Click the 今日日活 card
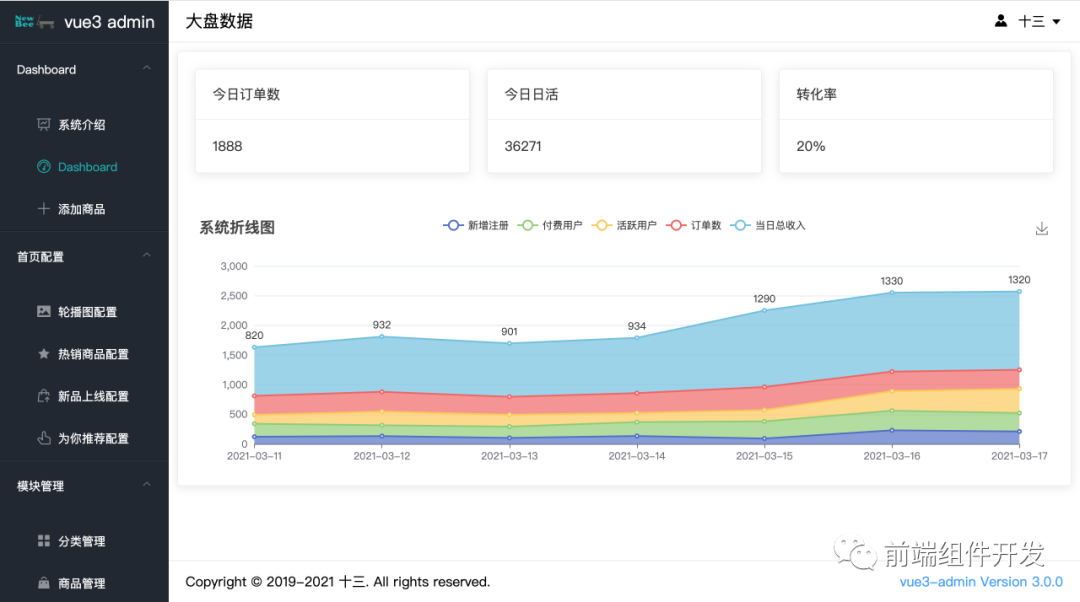 pos(624,121)
